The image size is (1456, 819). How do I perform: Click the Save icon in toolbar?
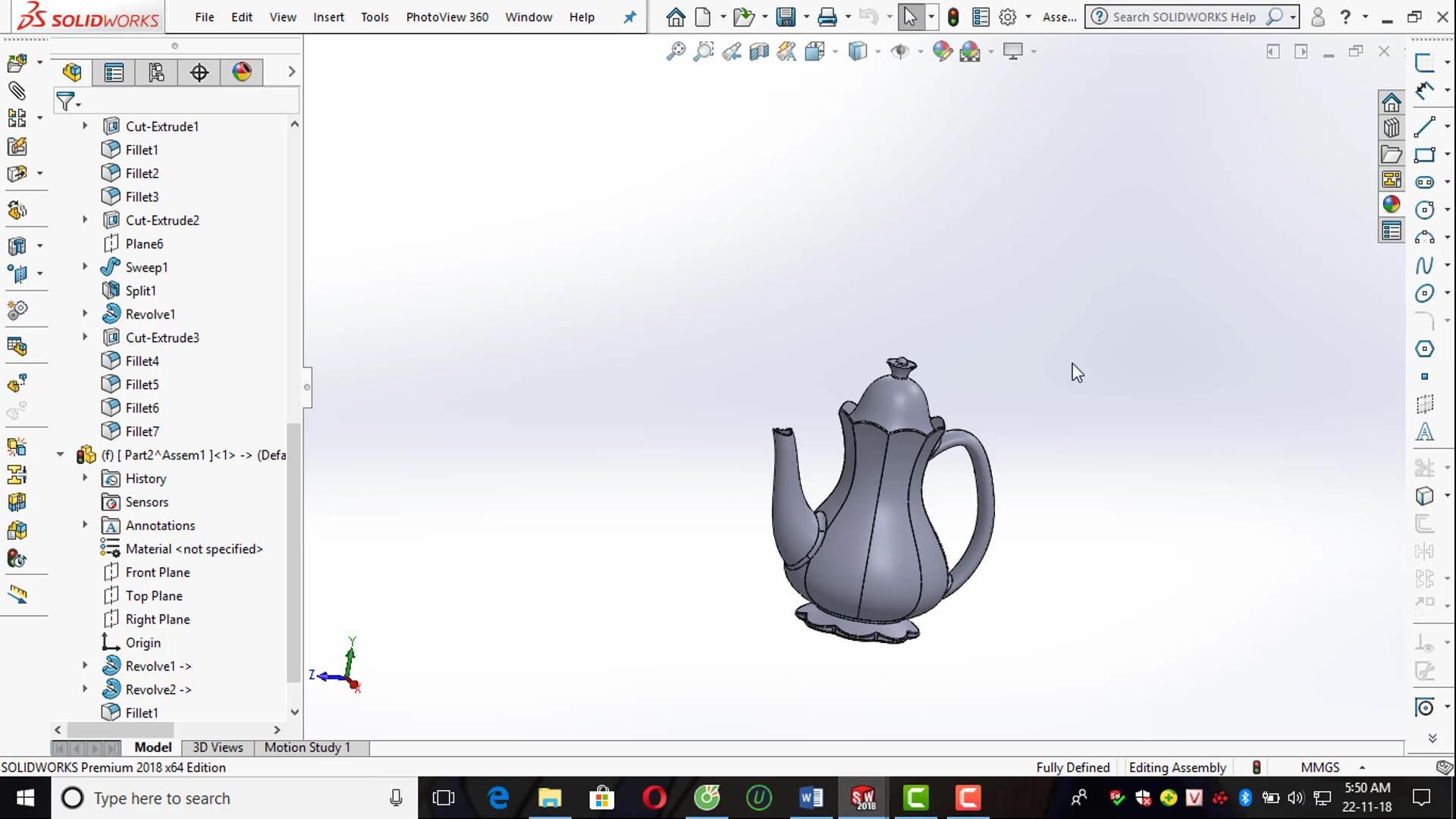[786, 17]
